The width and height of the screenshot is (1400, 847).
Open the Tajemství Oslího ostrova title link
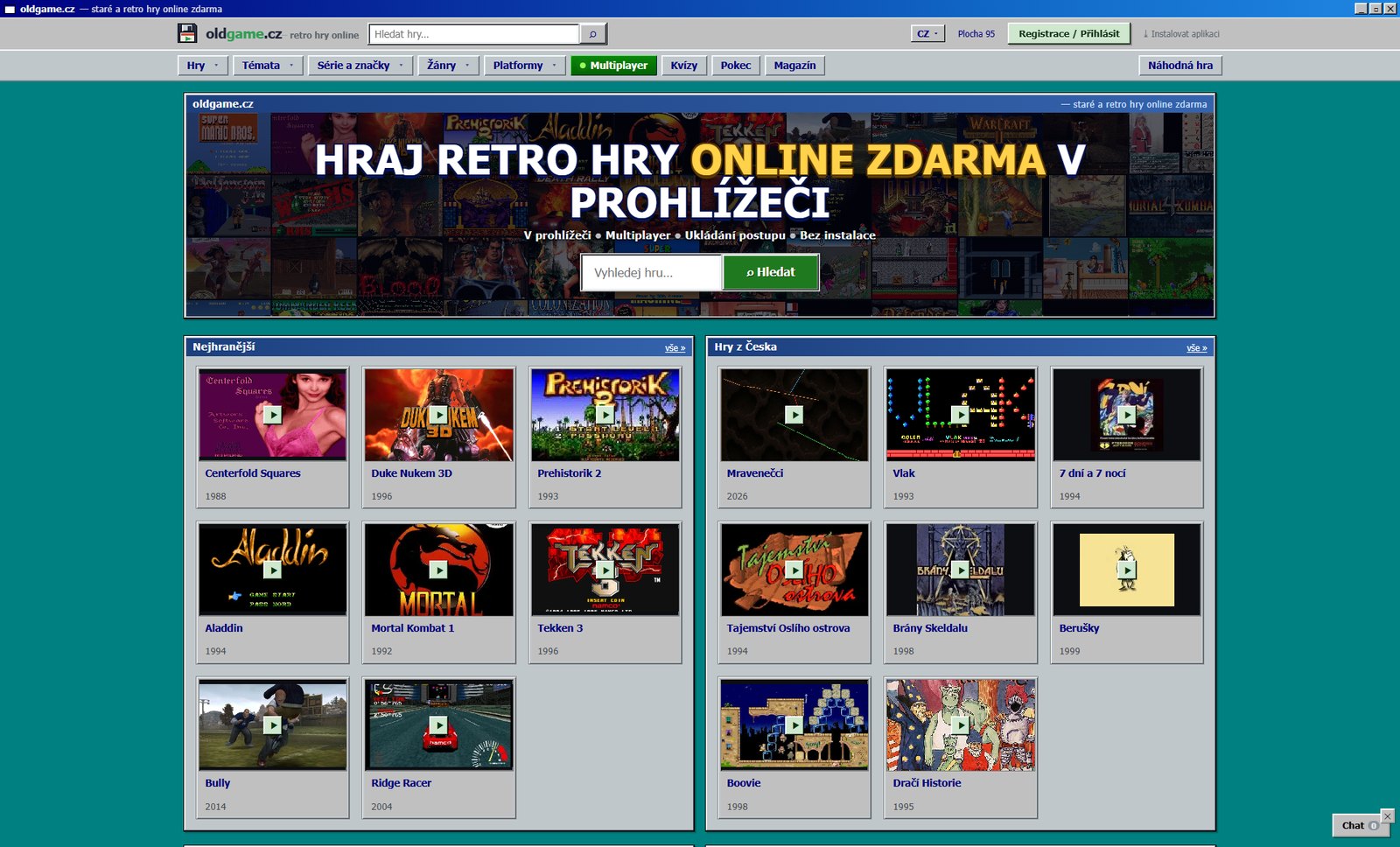click(787, 628)
